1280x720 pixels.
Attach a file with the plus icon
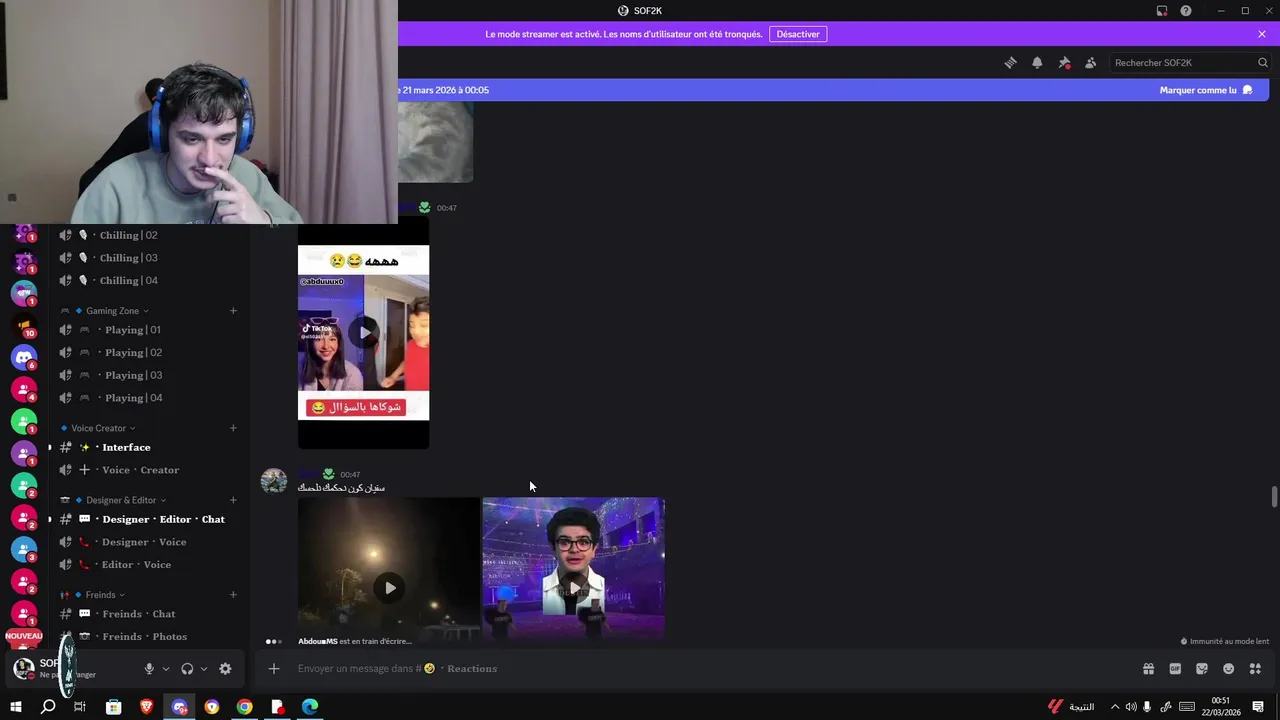pyautogui.click(x=274, y=669)
